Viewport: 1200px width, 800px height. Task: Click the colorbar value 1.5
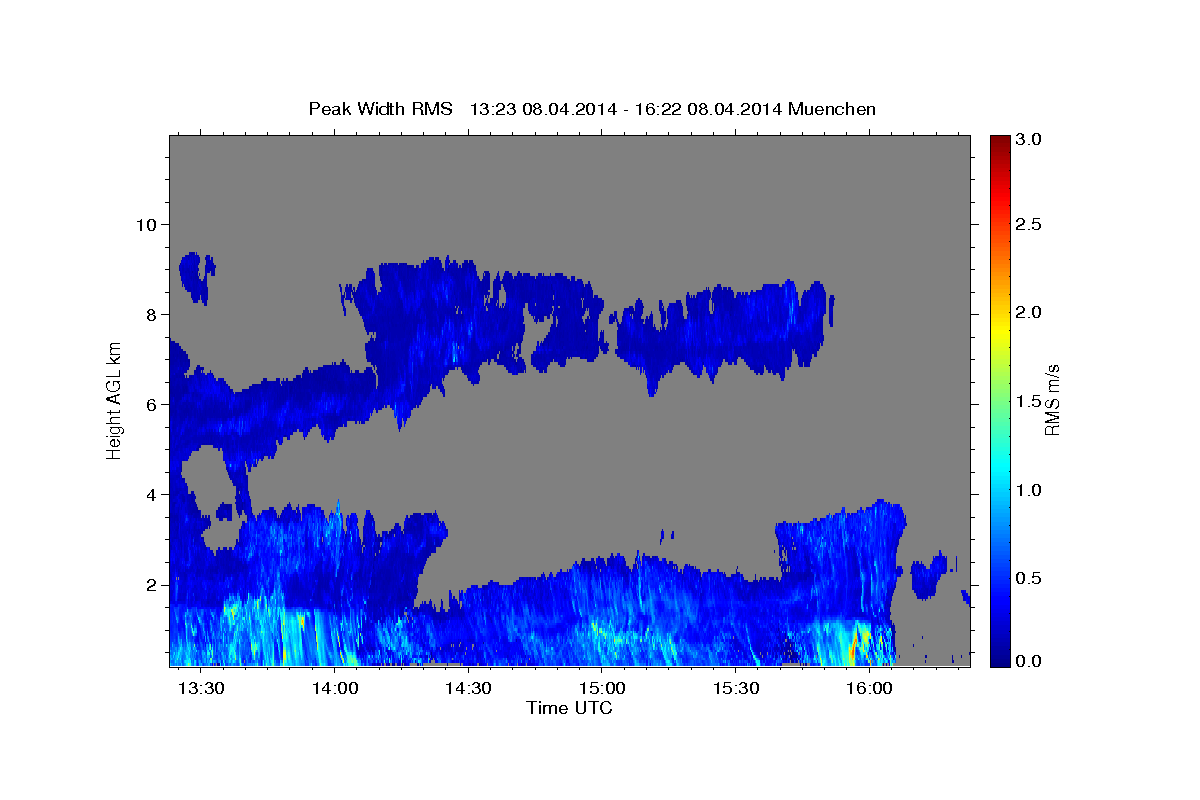tap(1030, 401)
